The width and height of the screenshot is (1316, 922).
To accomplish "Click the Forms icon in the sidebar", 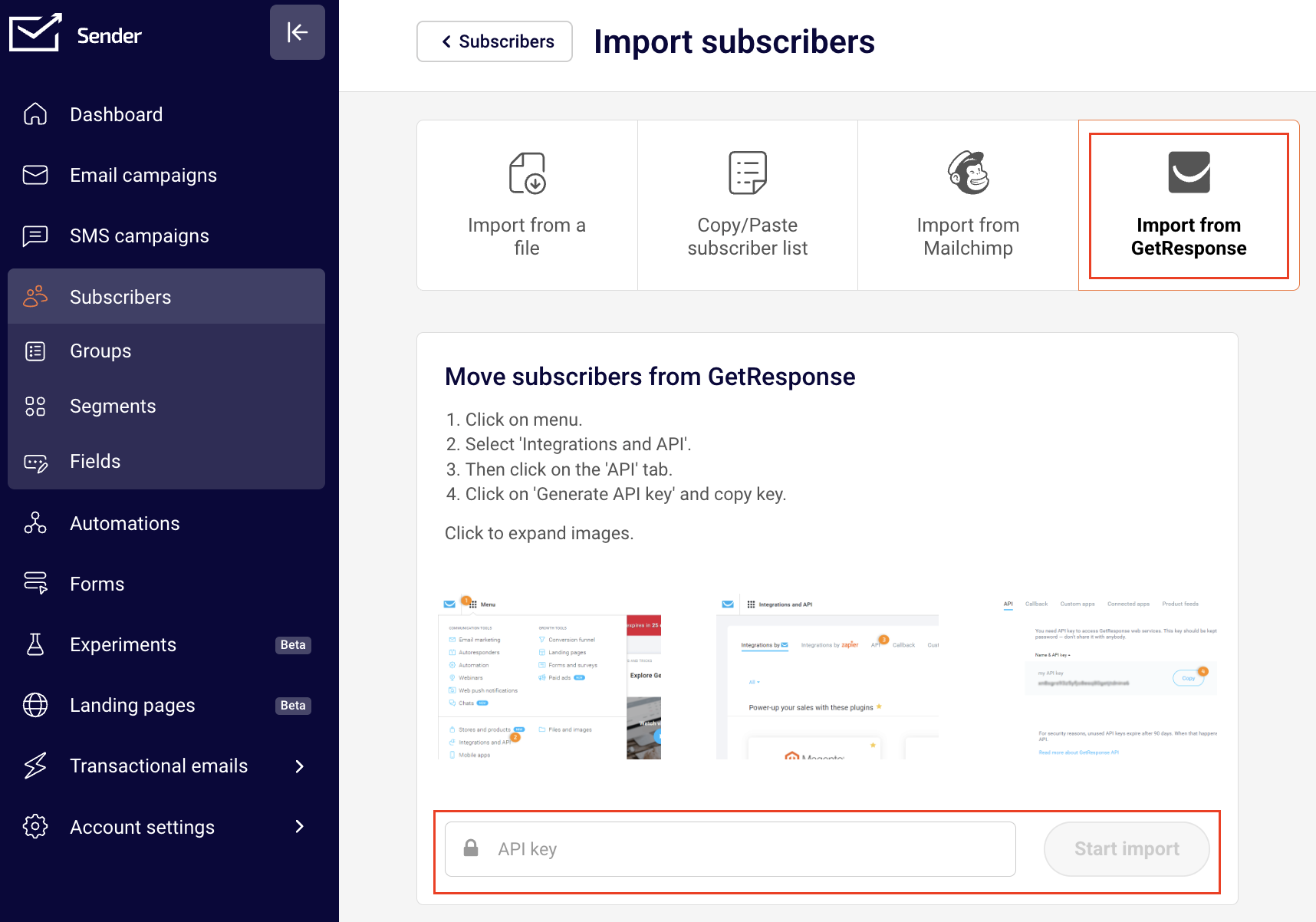I will pyautogui.click(x=35, y=584).
